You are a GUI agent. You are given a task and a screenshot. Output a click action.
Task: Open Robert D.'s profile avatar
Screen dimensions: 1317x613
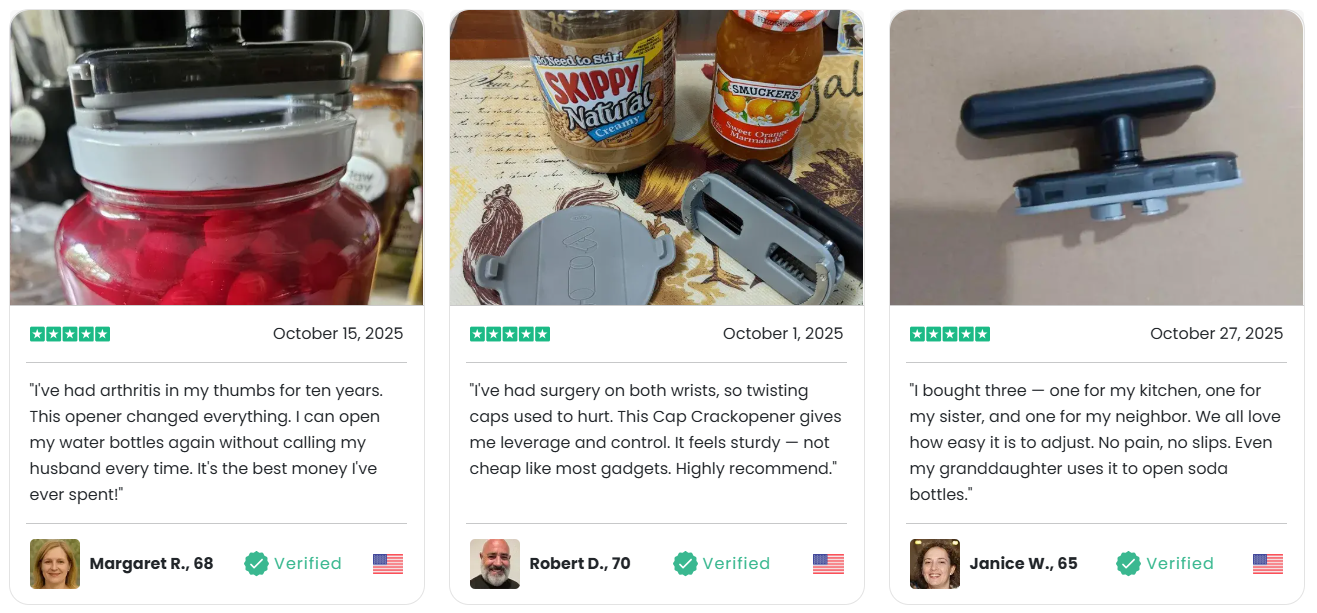click(495, 564)
